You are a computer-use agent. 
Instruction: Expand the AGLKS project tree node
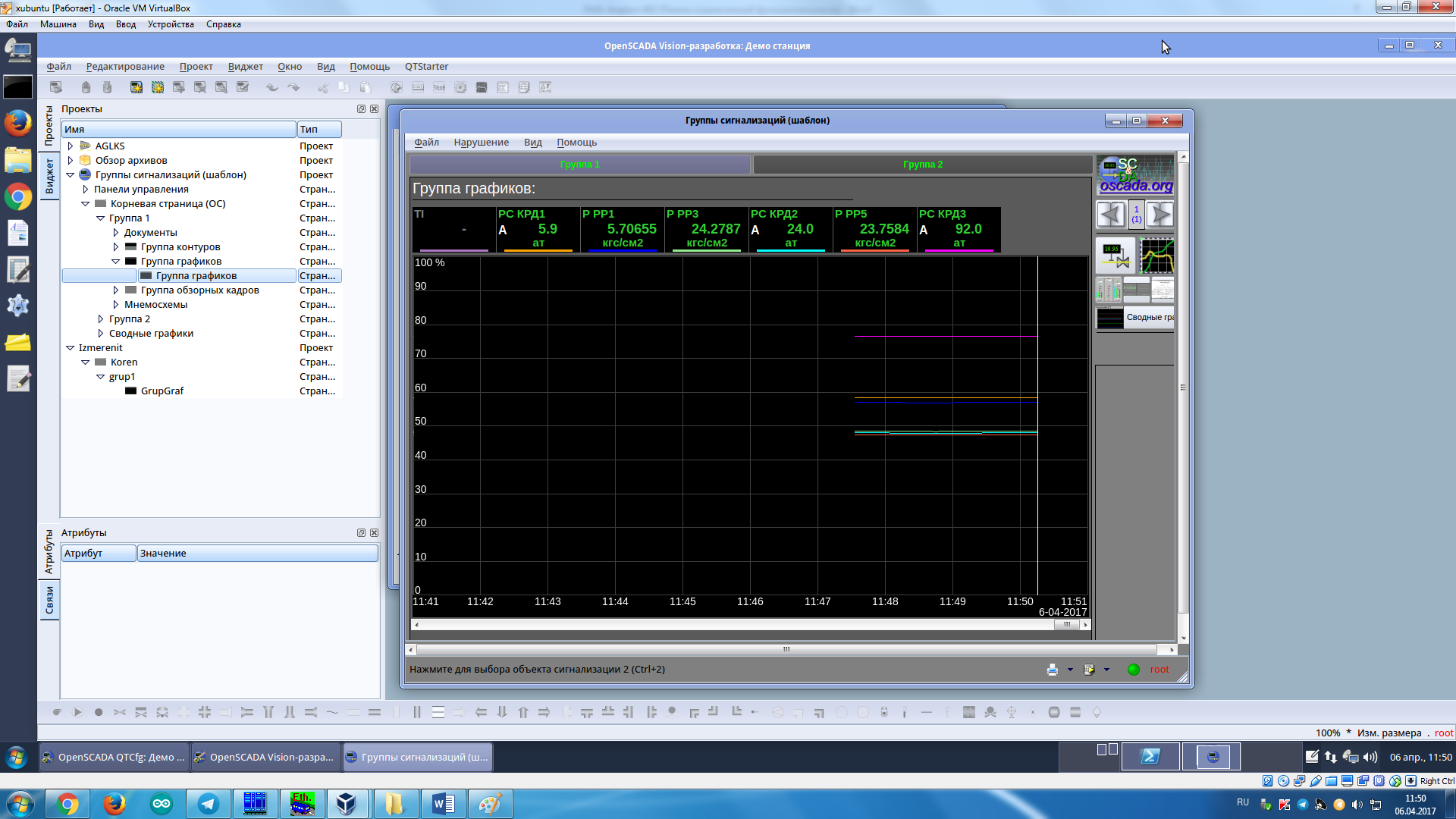point(71,146)
